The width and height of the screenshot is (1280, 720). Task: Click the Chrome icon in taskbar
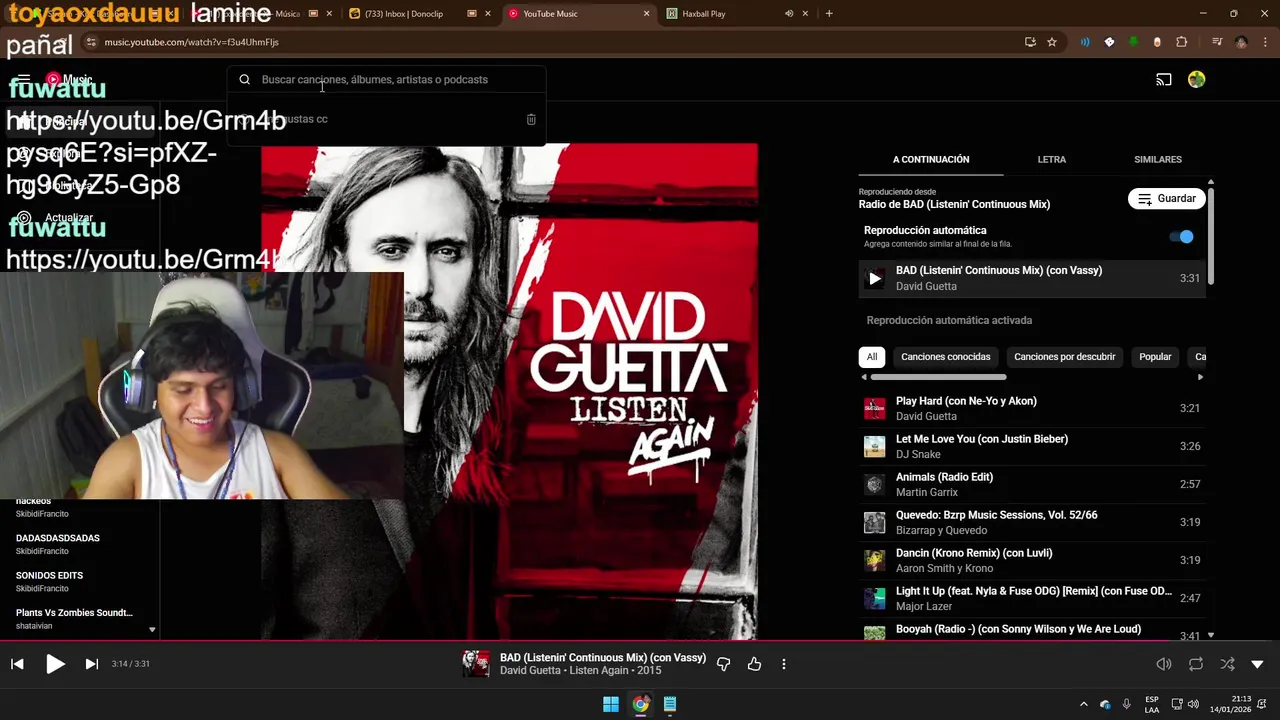(x=640, y=704)
